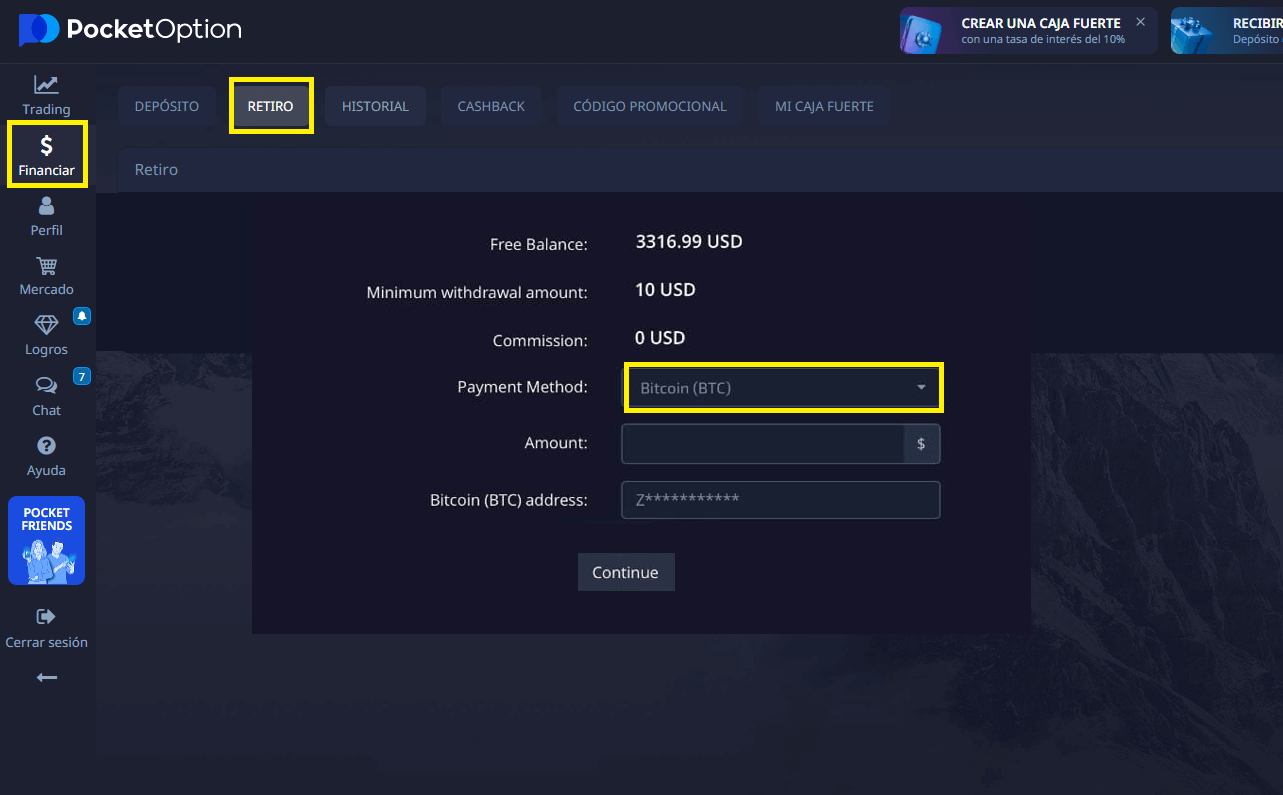Switch to the Retiro tab
The image size is (1283, 795).
tap(271, 106)
